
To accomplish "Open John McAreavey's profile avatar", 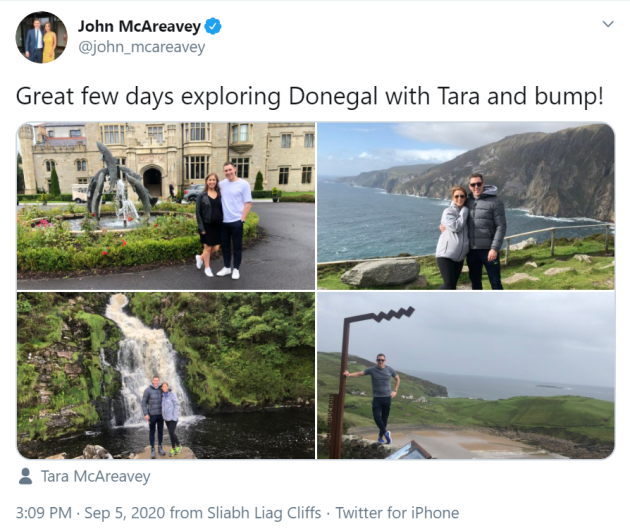I will [41, 37].
